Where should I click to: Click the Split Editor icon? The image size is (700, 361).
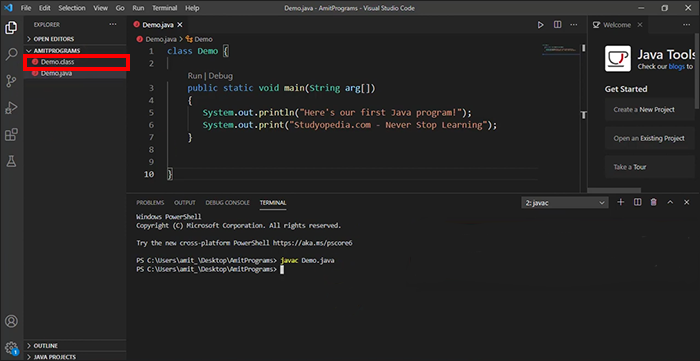pos(558,25)
